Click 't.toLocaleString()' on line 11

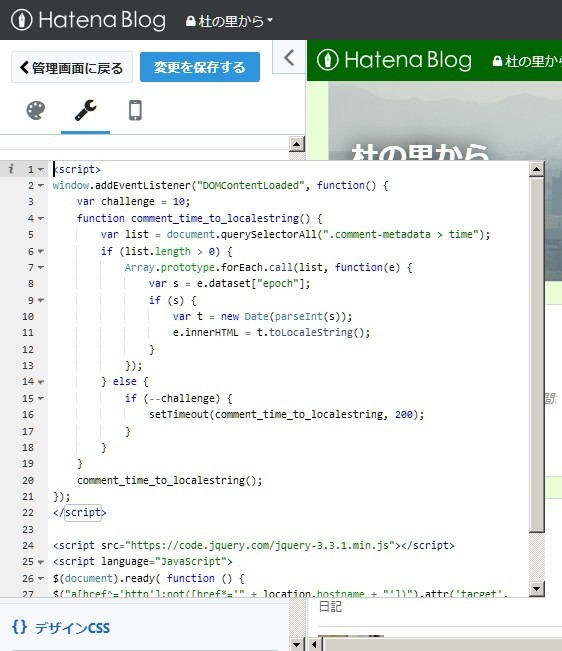[313, 333]
